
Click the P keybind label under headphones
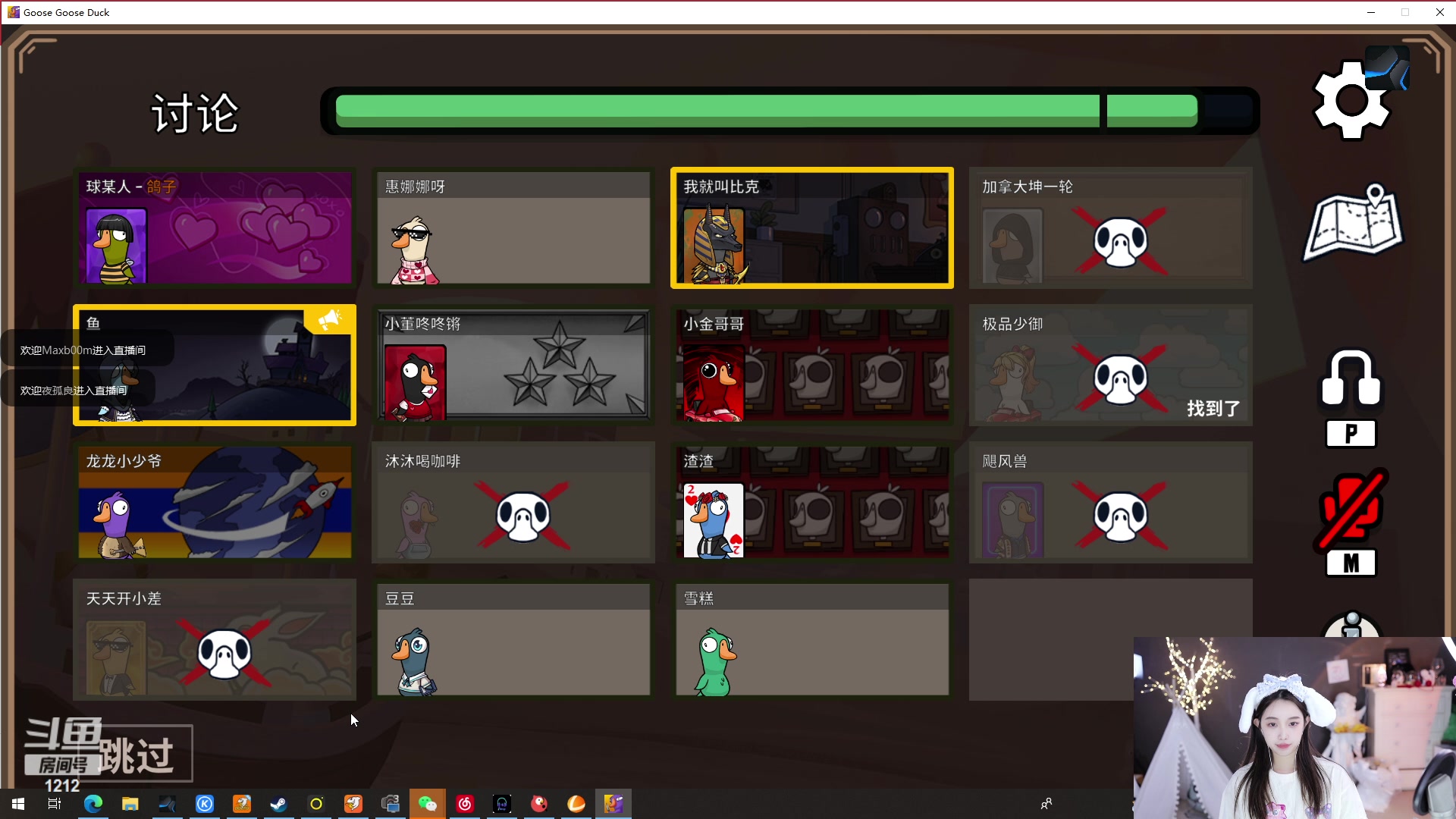[1351, 435]
